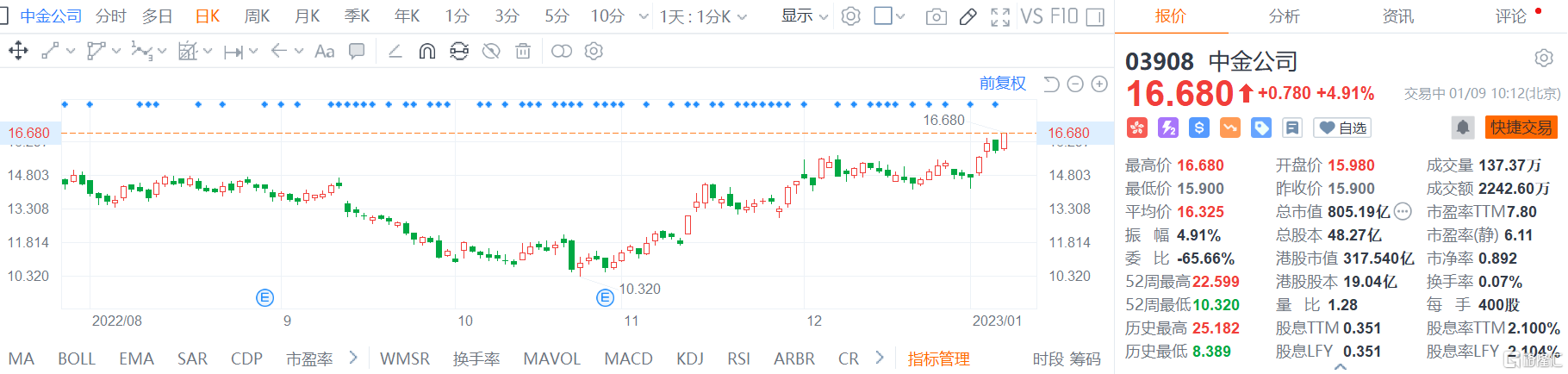Select the wave pattern drawing tool

pyautogui.click(x=140, y=52)
